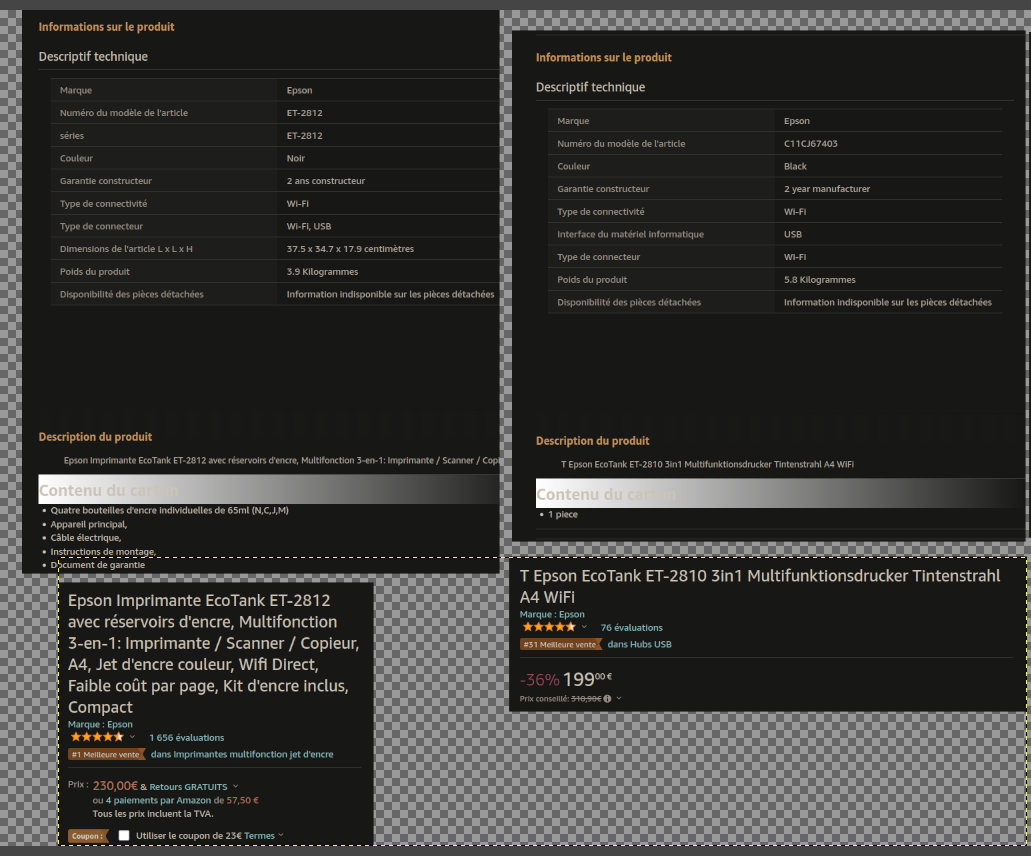Click the '1 piece' bullet

(x=563, y=514)
